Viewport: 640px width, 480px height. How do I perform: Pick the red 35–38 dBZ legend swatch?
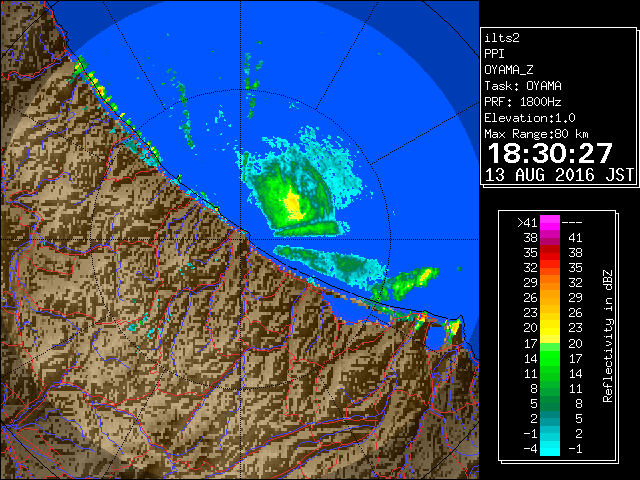(x=549, y=253)
